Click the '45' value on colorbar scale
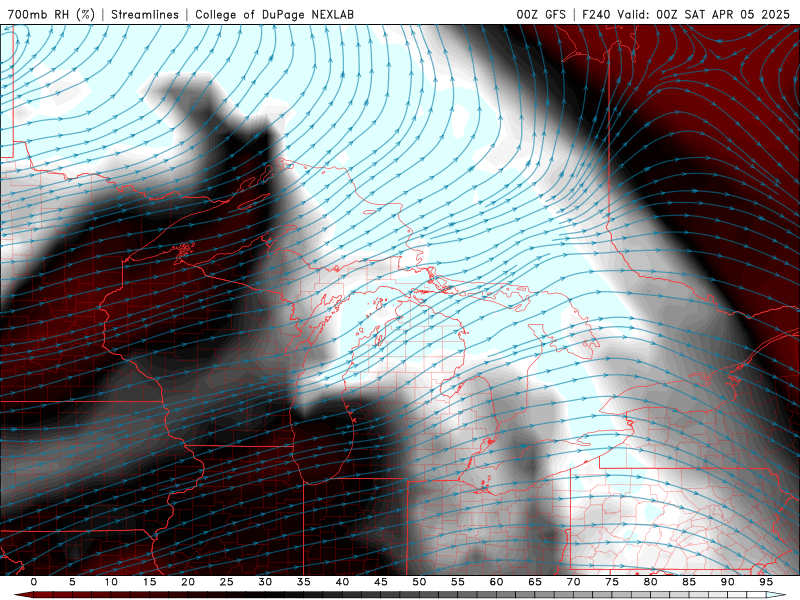This screenshot has height=600, width=800. click(381, 582)
